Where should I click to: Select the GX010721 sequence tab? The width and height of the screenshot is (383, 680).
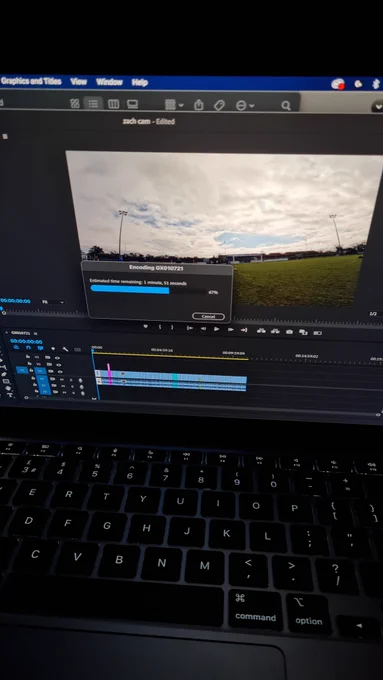pos(20,333)
